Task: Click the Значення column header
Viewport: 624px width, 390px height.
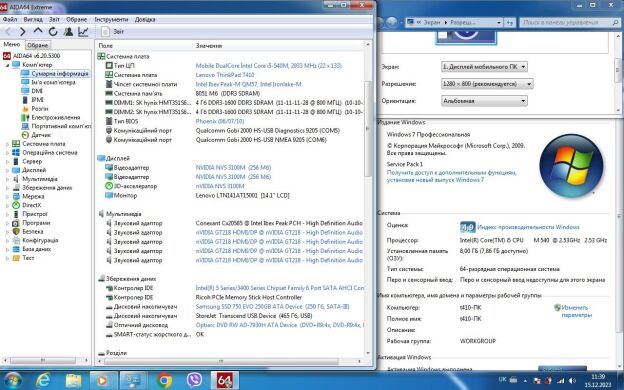Action: point(209,46)
